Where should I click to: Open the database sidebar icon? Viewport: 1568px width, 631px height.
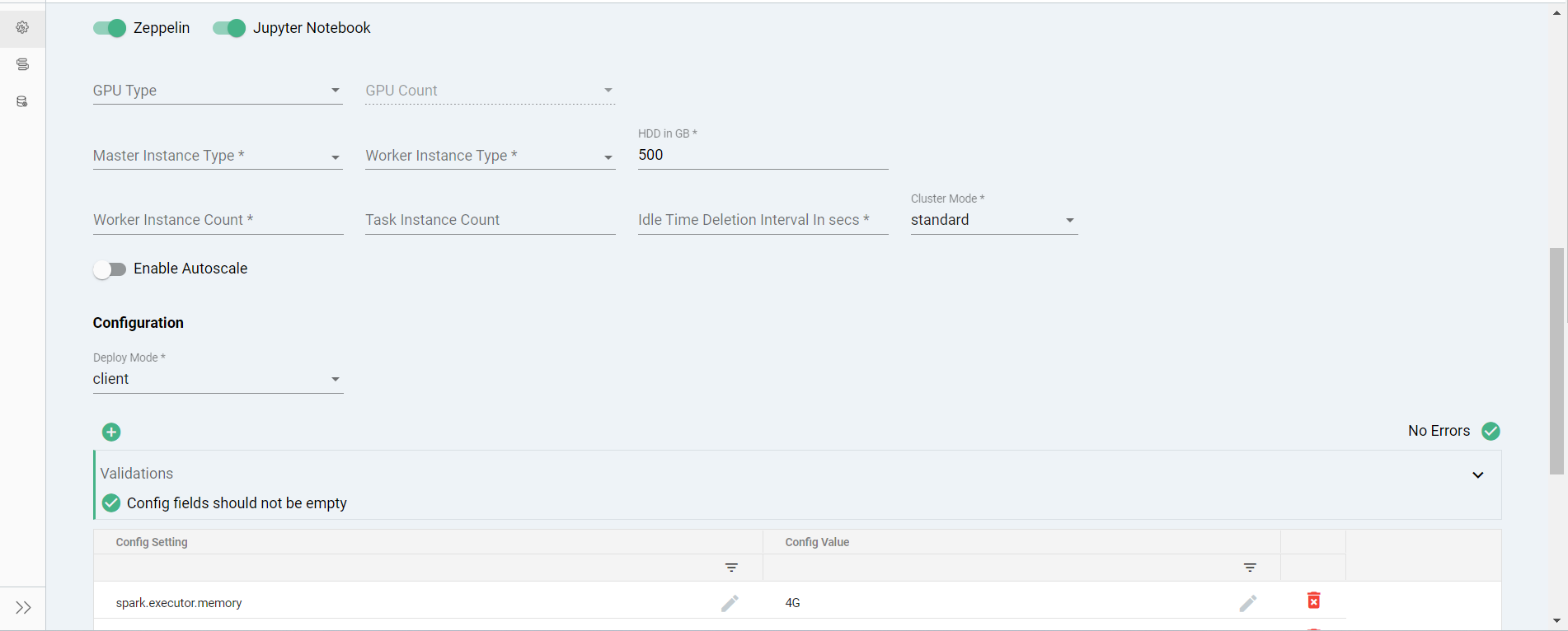tap(22, 101)
